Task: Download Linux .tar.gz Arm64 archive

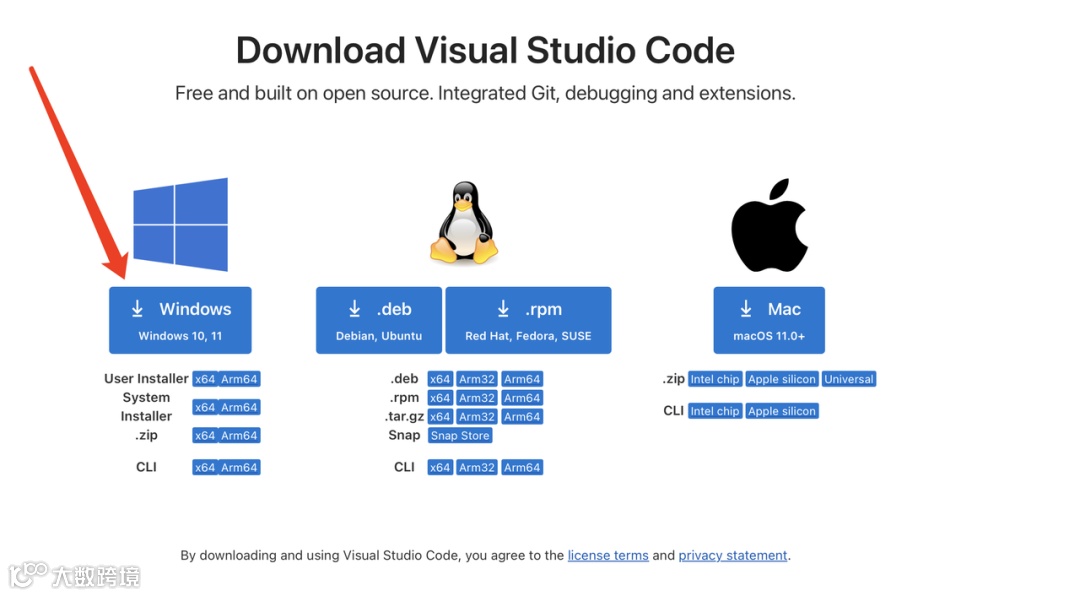Action: pos(522,417)
